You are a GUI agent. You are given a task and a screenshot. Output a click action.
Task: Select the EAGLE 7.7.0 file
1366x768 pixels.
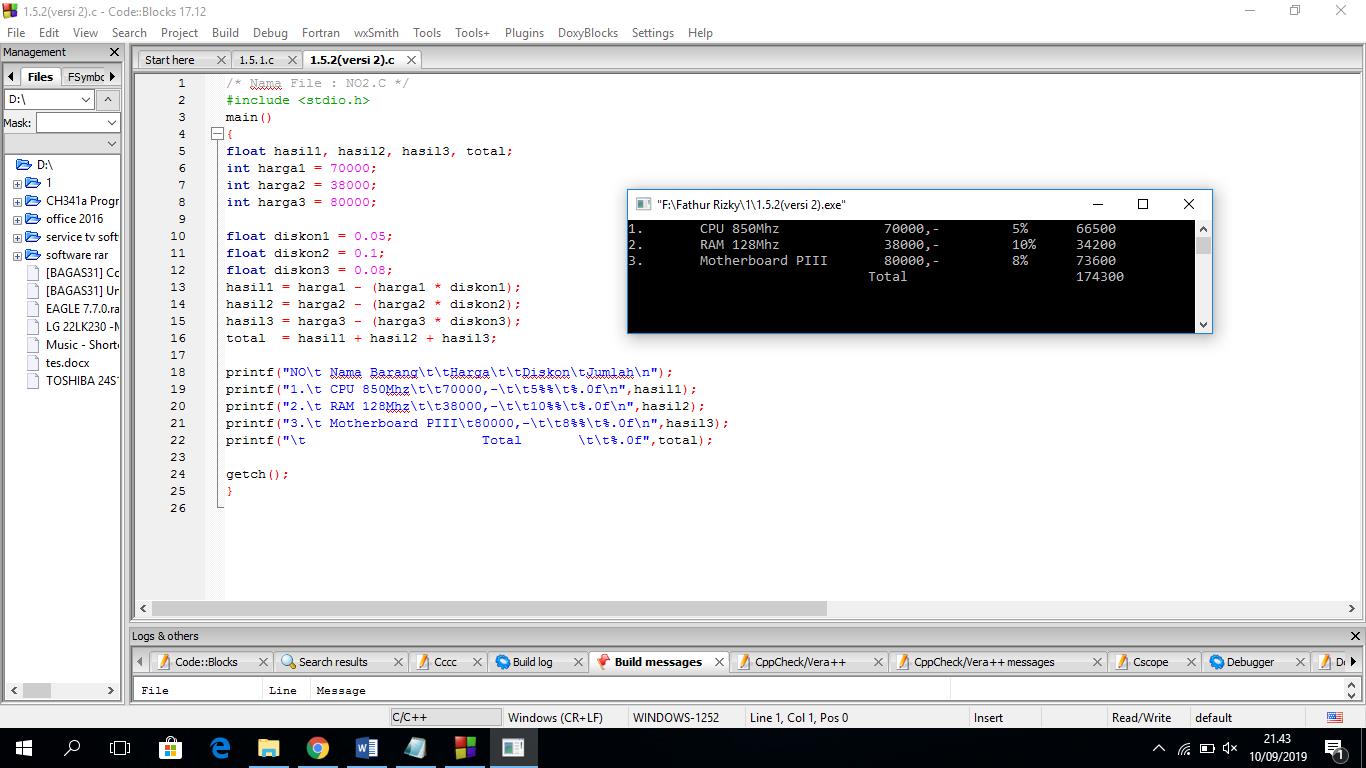(82, 308)
